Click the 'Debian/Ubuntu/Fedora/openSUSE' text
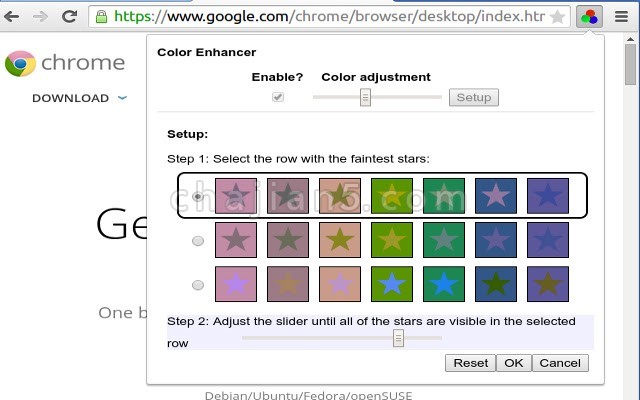This screenshot has width=640, height=400. (x=309, y=395)
